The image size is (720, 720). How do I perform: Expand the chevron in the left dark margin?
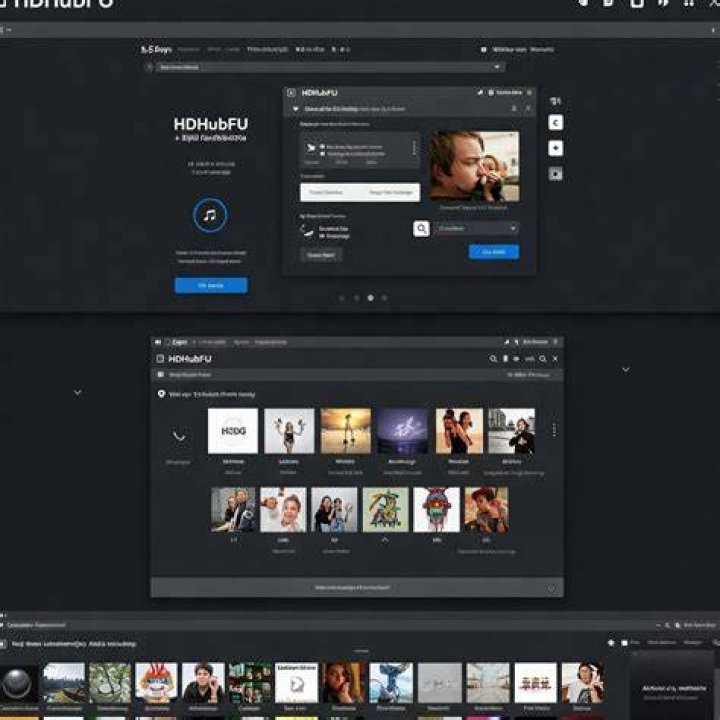(x=78, y=393)
